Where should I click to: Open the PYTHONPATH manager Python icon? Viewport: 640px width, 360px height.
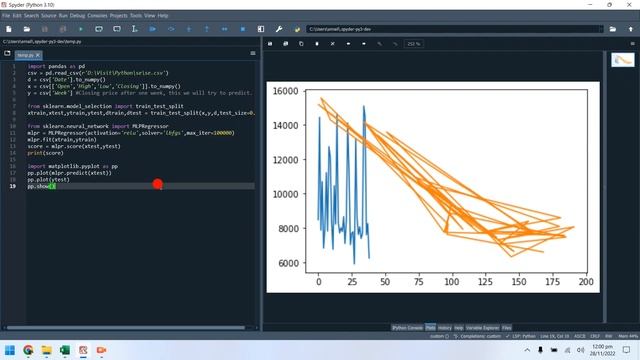pyautogui.click(x=297, y=29)
